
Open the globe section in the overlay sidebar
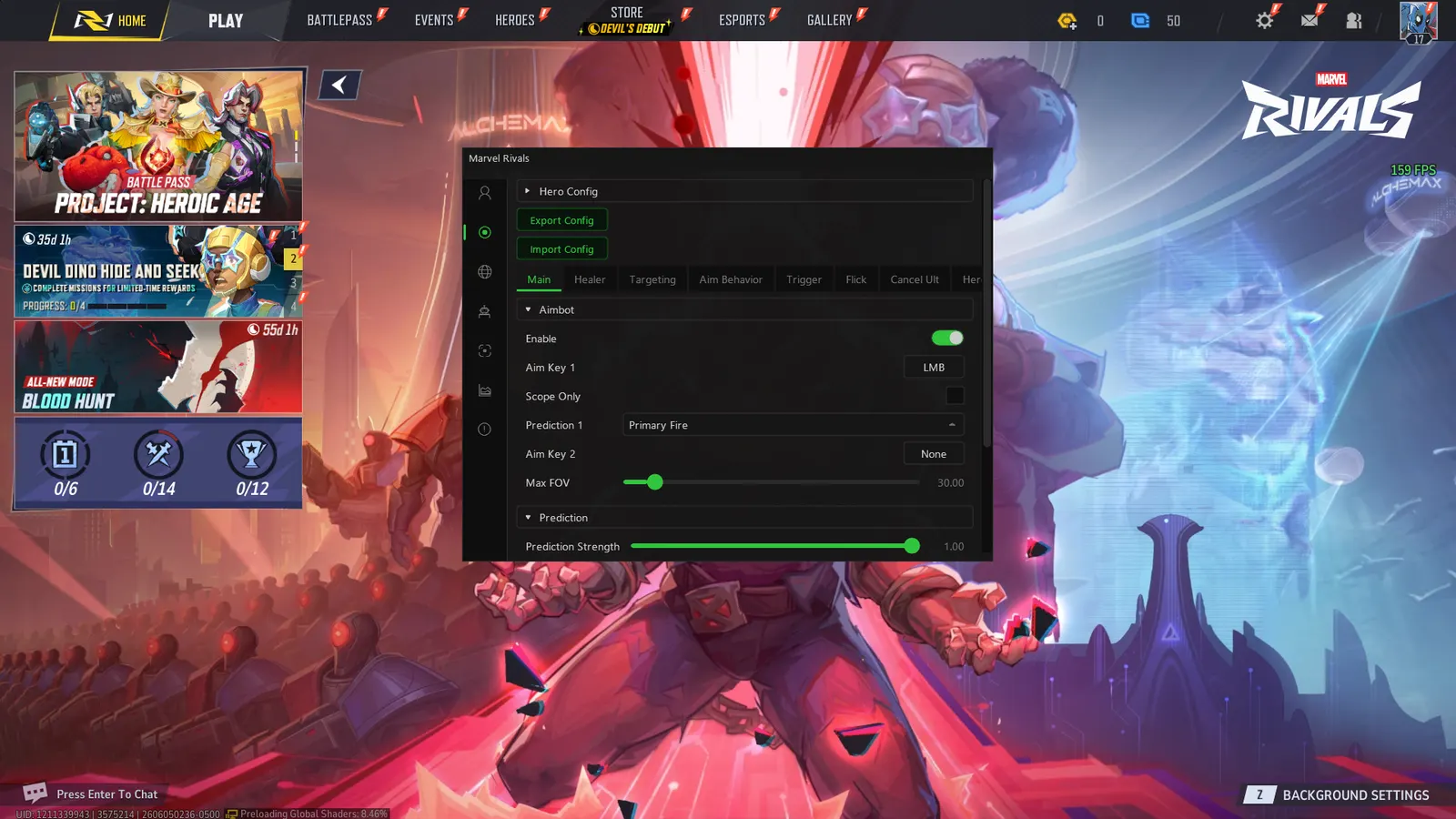coord(484,272)
